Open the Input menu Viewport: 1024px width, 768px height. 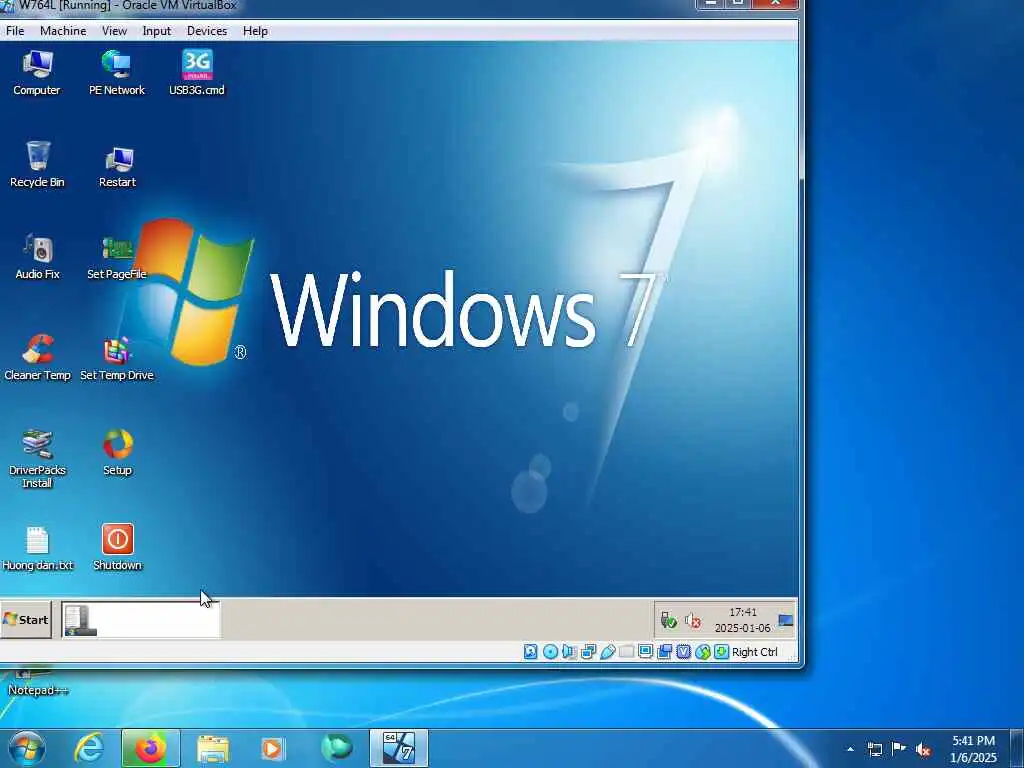tap(157, 31)
